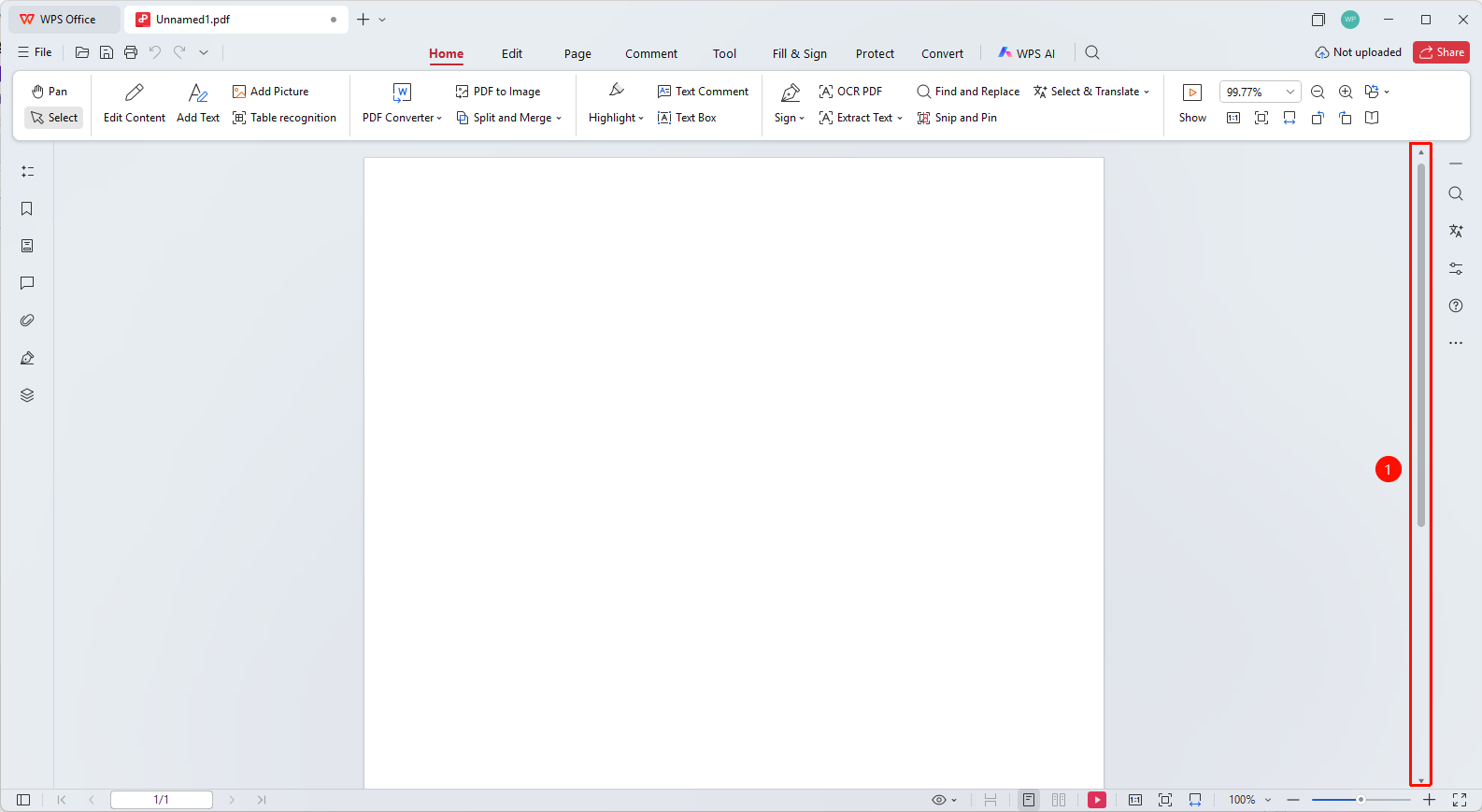
Task: Switch to two-page view in status bar
Action: 1059,800
